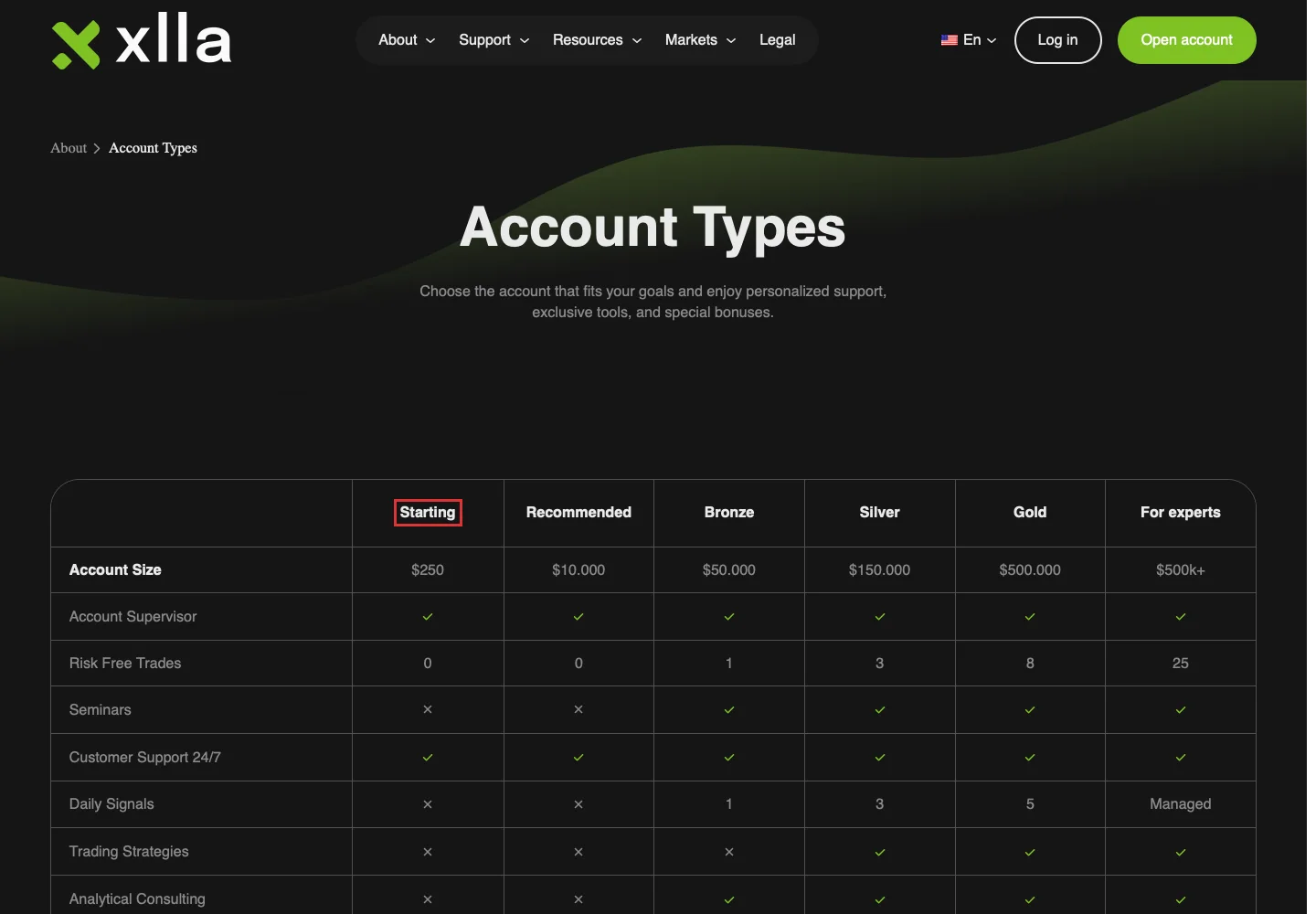Click the Customer Support checkmark under For experts
This screenshot has height=914, width=1316.
click(1181, 758)
